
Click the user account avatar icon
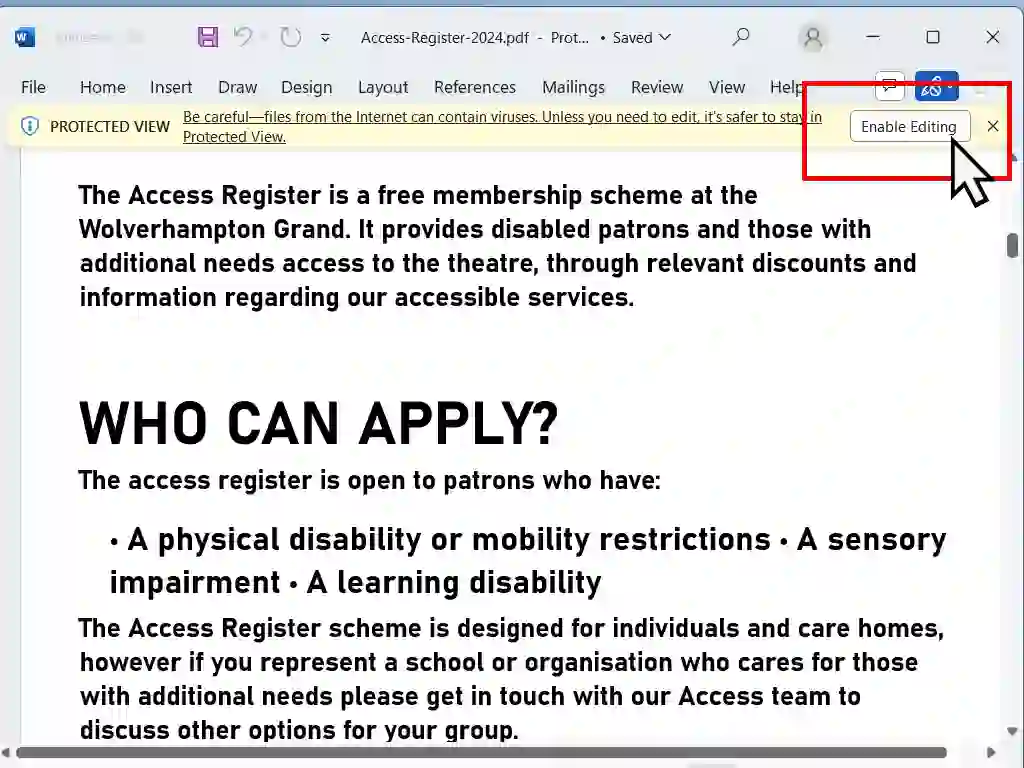pos(813,38)
